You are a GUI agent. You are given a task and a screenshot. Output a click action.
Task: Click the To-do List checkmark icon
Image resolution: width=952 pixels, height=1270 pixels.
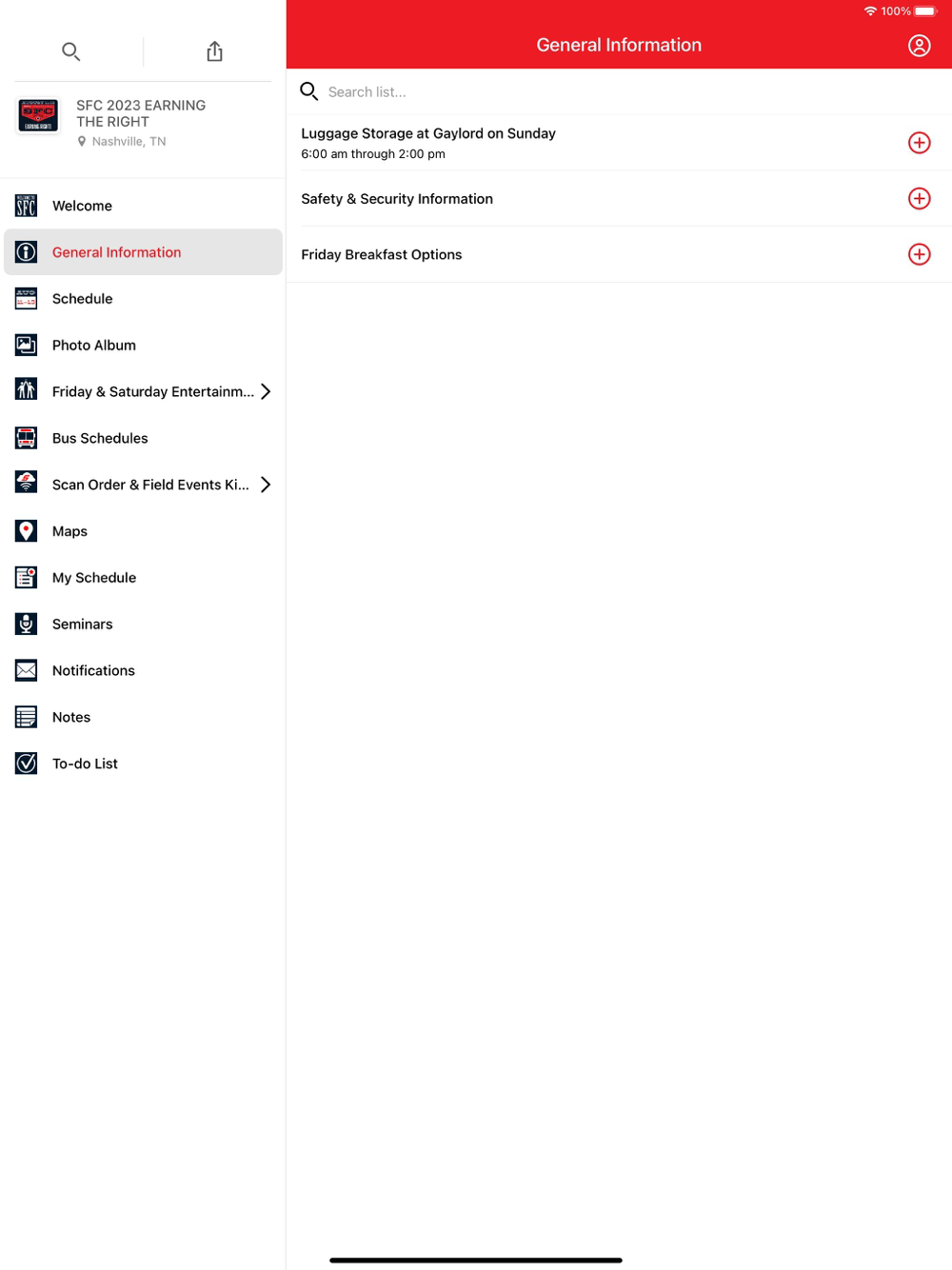point(27,764)
